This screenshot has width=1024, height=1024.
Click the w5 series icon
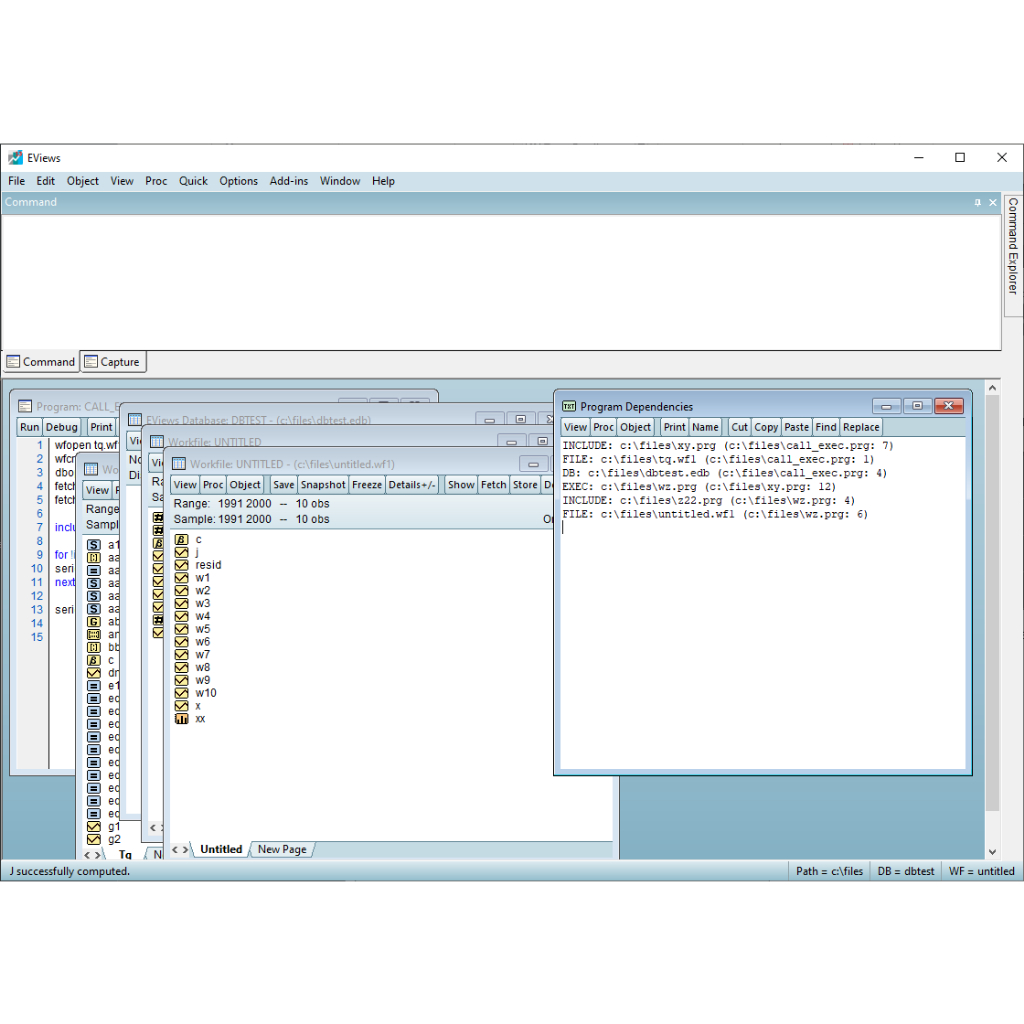[x=181, y=629]
